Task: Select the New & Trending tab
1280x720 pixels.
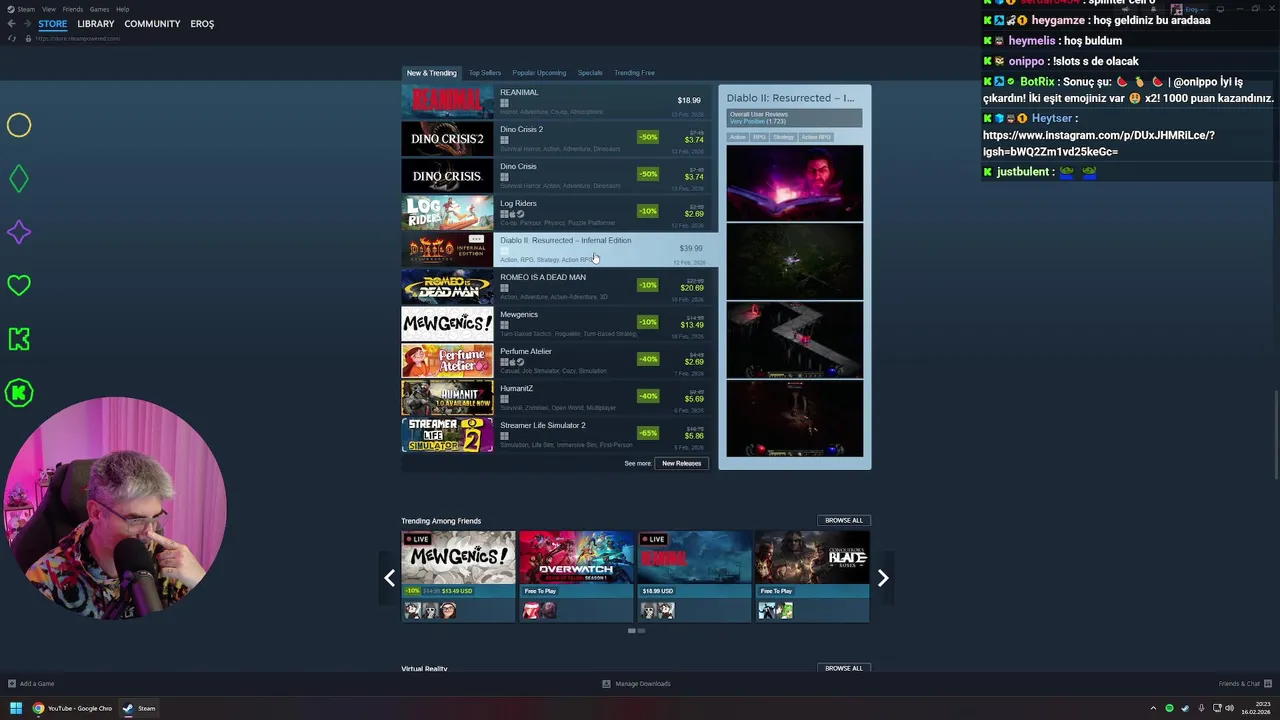Action: pos(431,72)
